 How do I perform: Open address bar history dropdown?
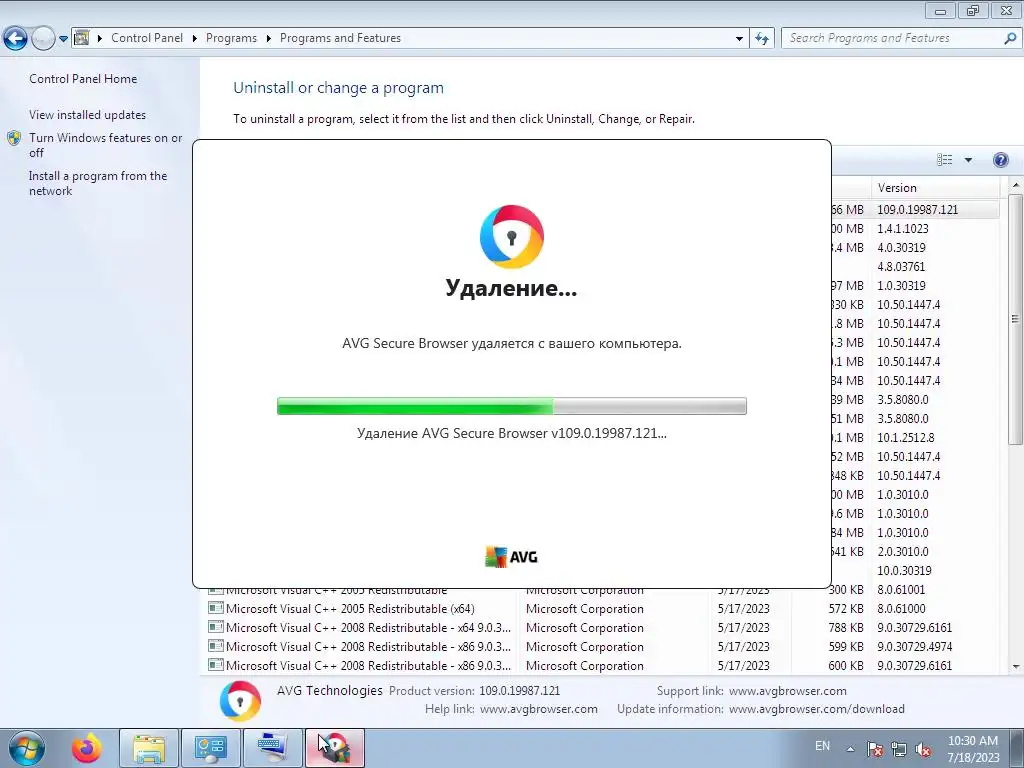coord(739,39)
